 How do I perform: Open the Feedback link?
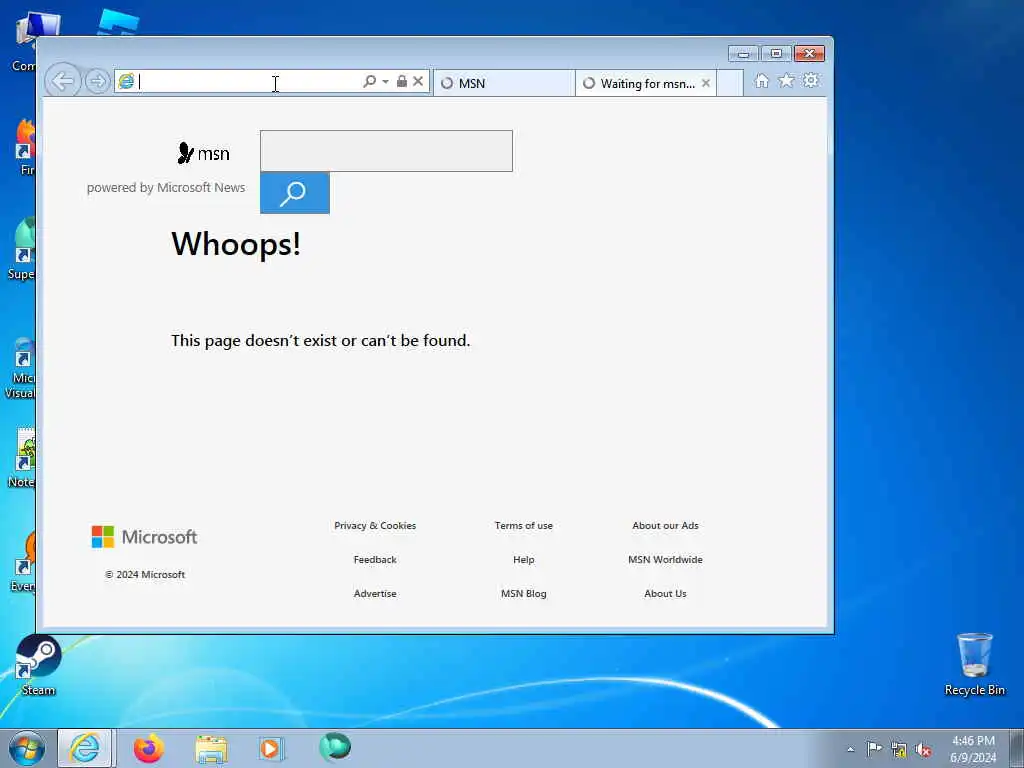coord(375,560)
